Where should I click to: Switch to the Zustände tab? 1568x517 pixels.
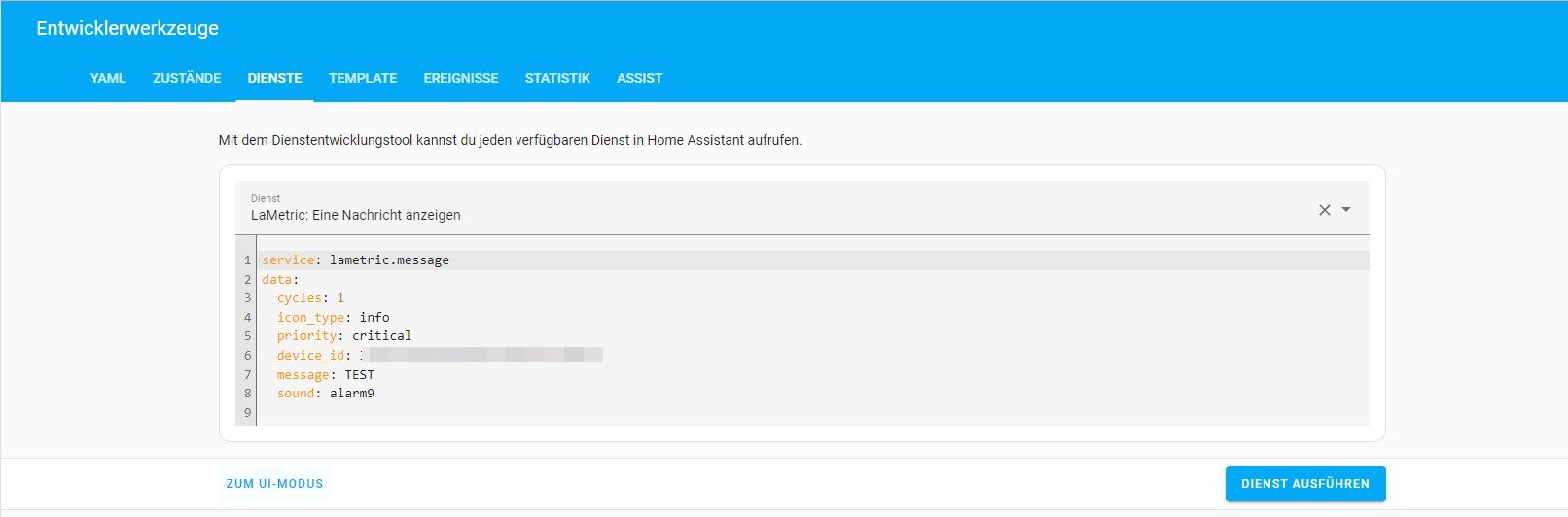[187, 78]
